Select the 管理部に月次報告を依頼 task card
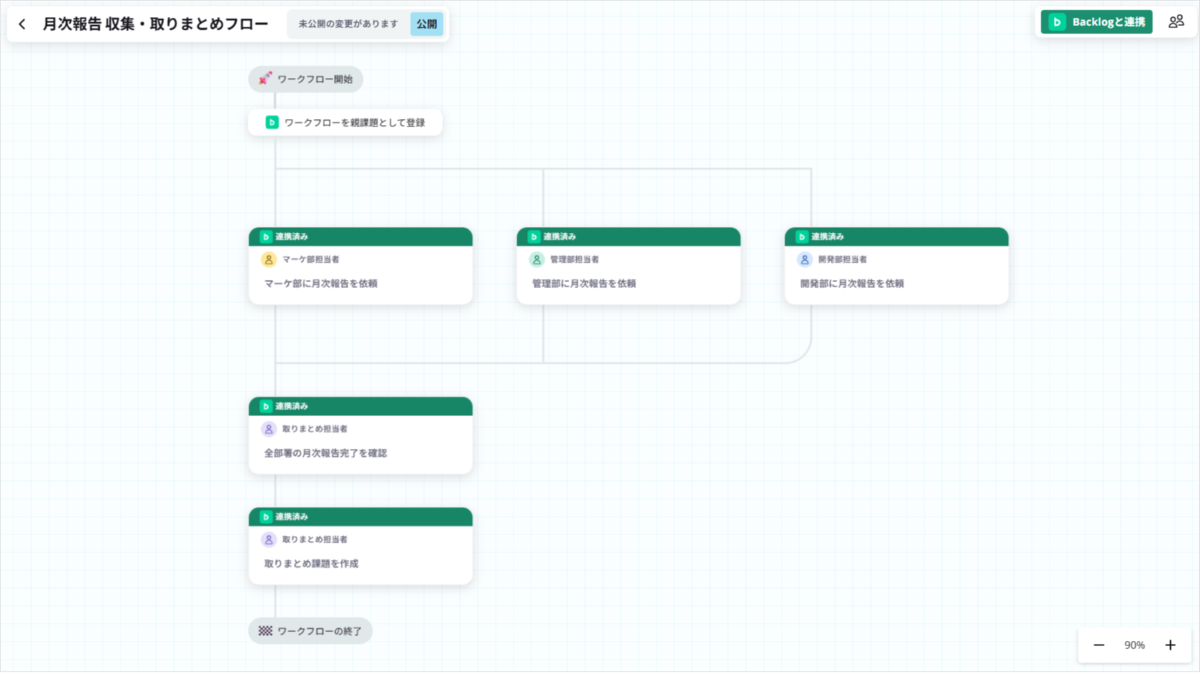Viewport: 1200px width, 673px height. [x=629, y=266]
